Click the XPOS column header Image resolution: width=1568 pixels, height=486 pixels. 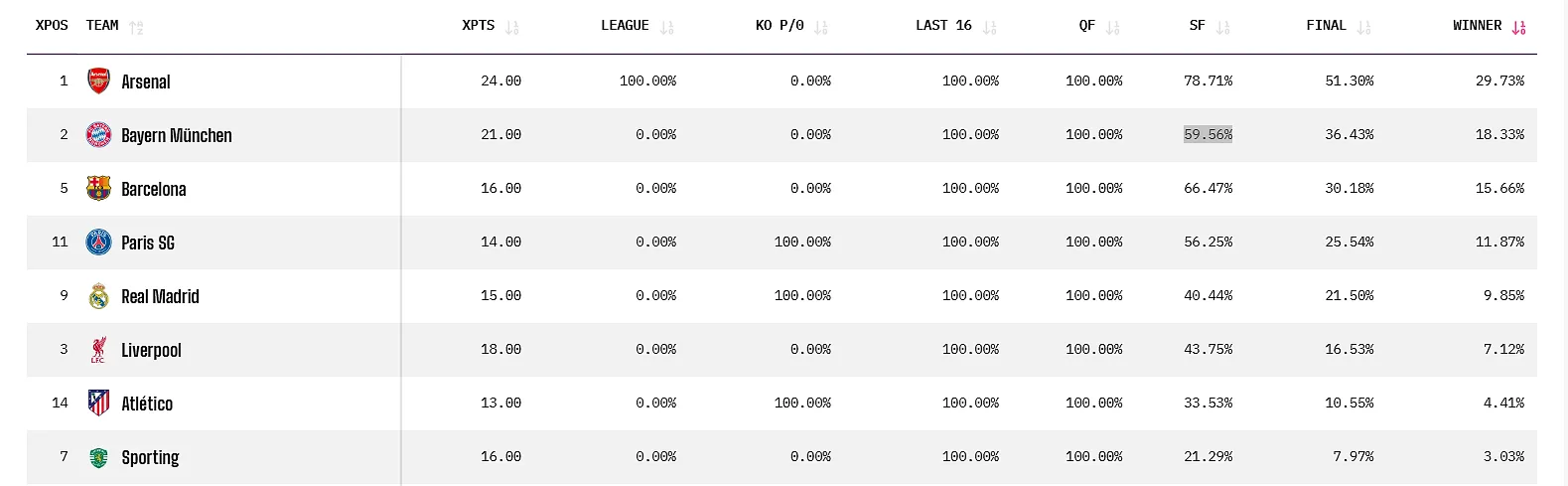52,26
